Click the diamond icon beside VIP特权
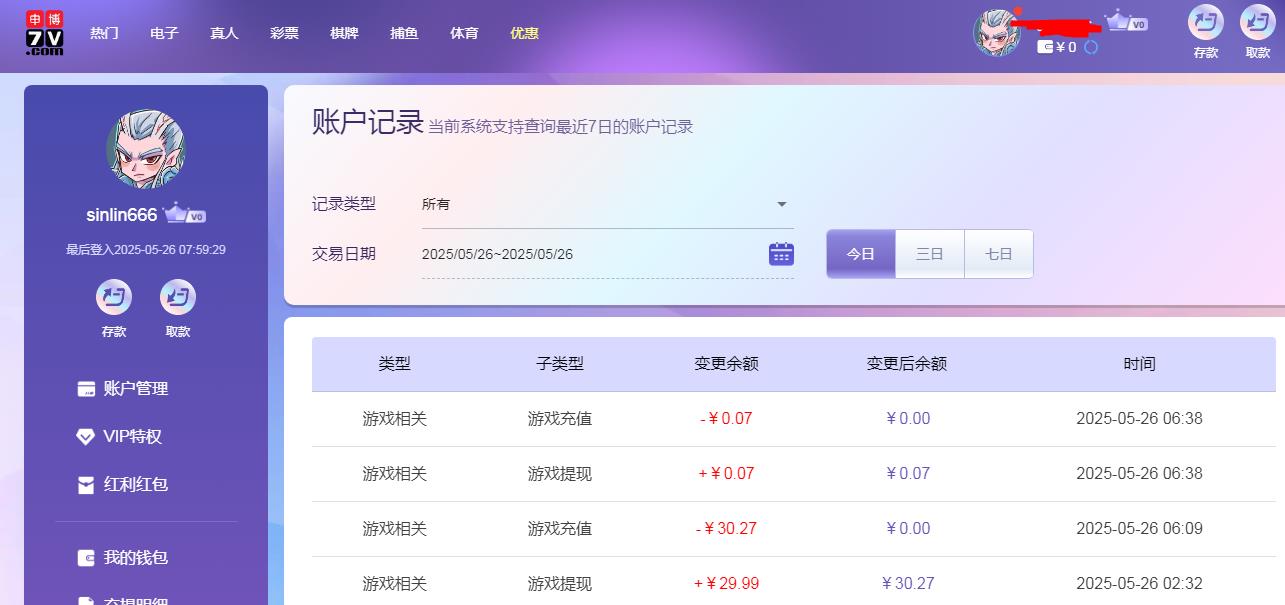1285x605 pixels. coord(84,436)
